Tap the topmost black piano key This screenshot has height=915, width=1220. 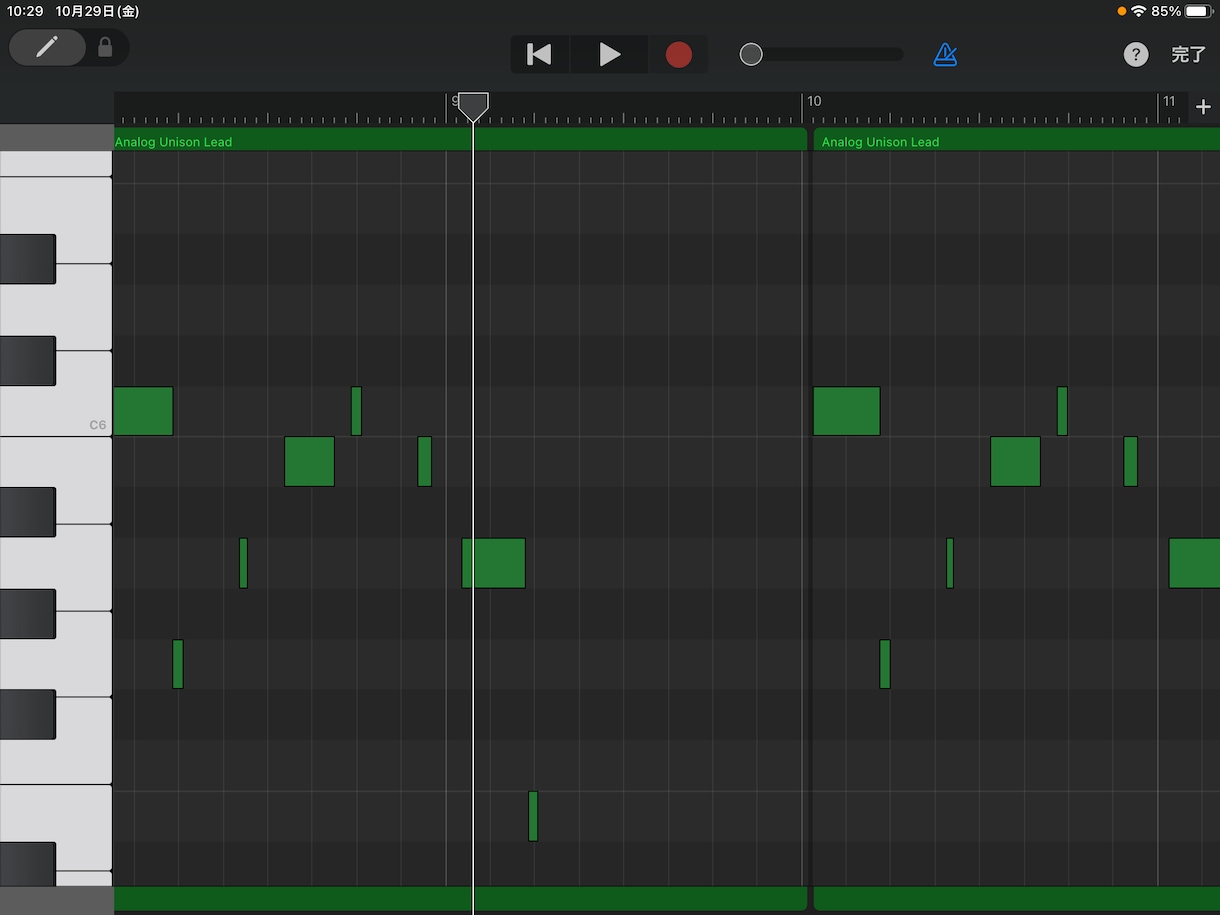click(28, 259)
